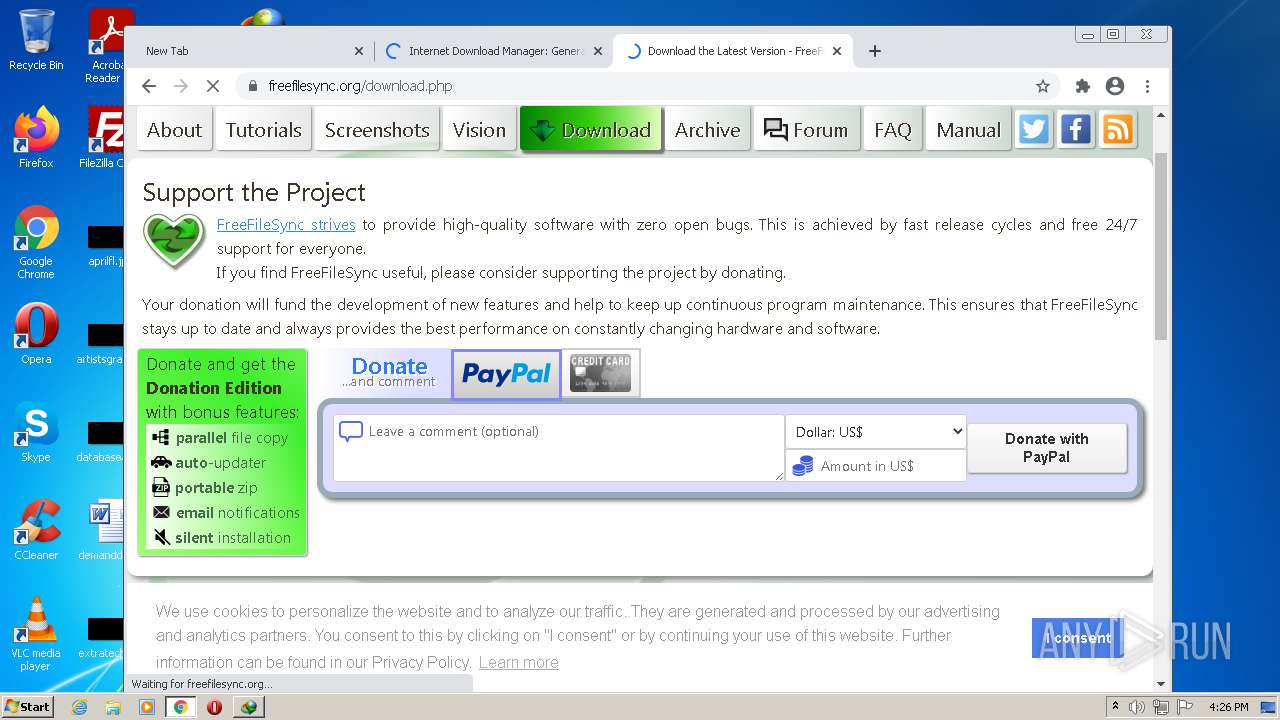Image resolution: width=1280 pixels, height=720 pixels.
Task: Accept cookies with I consent button
Action: (x=1078, y=638)
